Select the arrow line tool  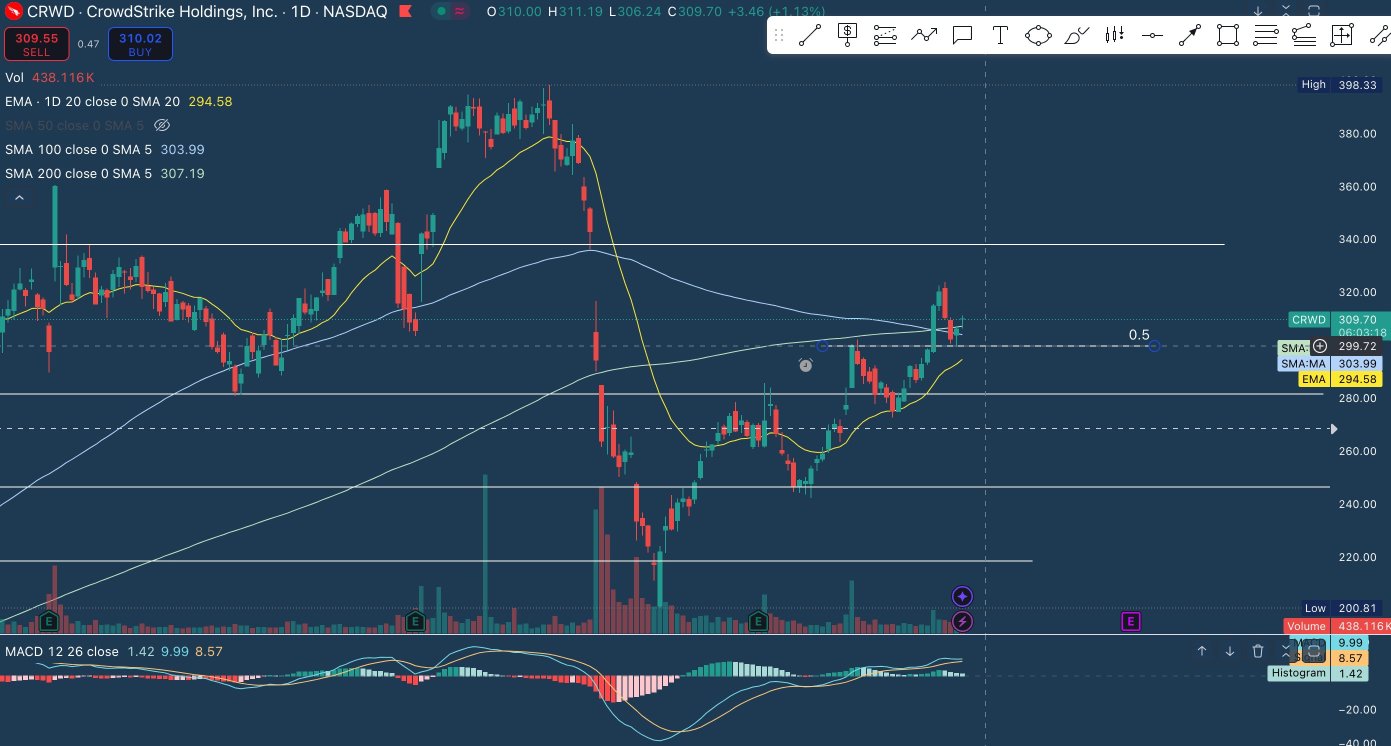click(1190, 36)
